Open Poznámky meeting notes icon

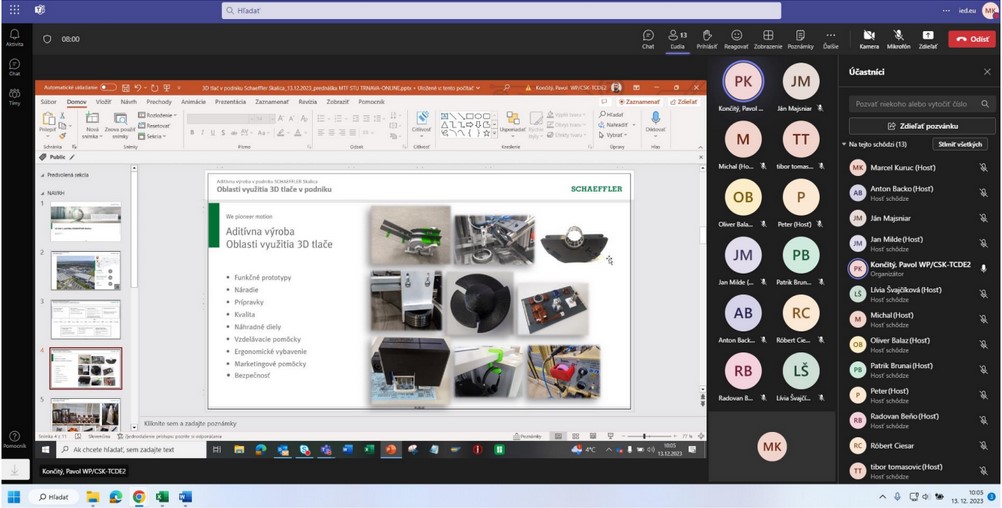pyautogui.click(x=800, y=36)
